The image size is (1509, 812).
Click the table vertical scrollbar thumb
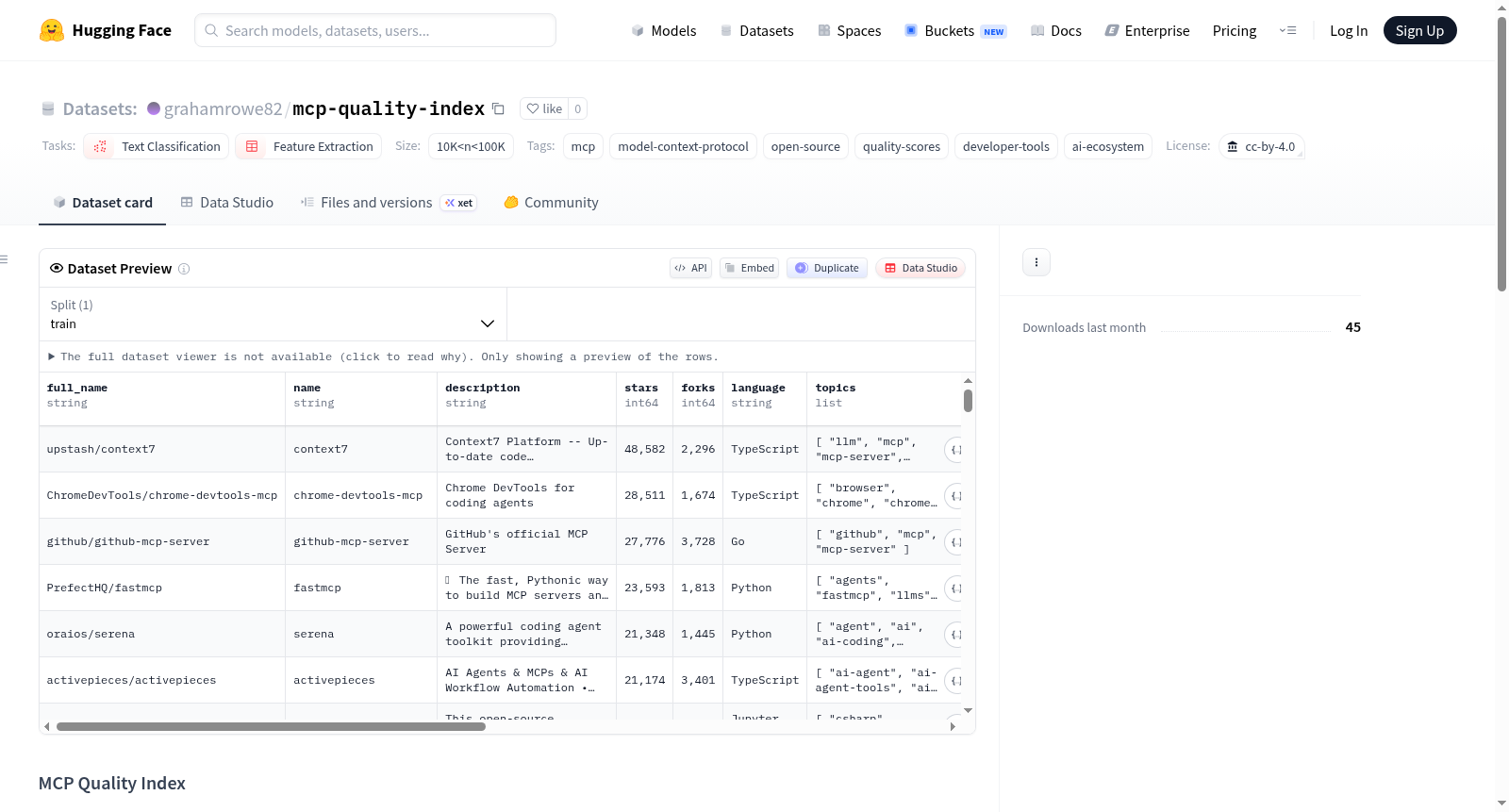(968, 401)
